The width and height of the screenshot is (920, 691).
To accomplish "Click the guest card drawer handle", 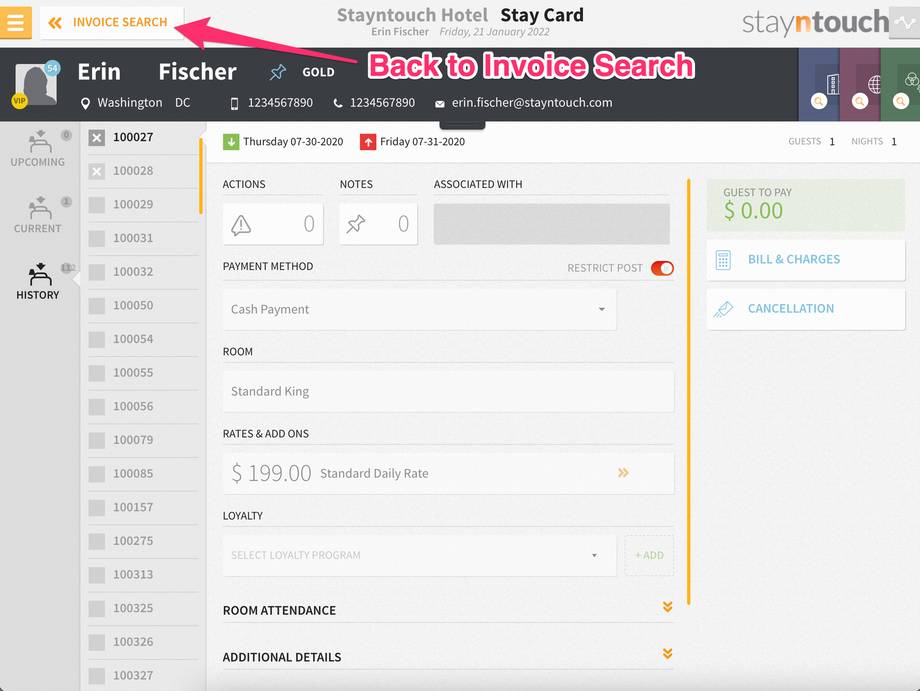I will pos(462,124).
